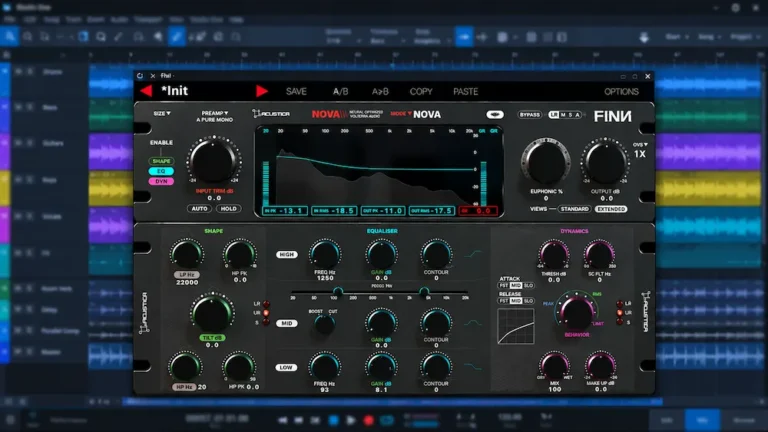The image size is (768, 432).
Task: Click the Low band shelf curve icon
Action: click(473, 366)
